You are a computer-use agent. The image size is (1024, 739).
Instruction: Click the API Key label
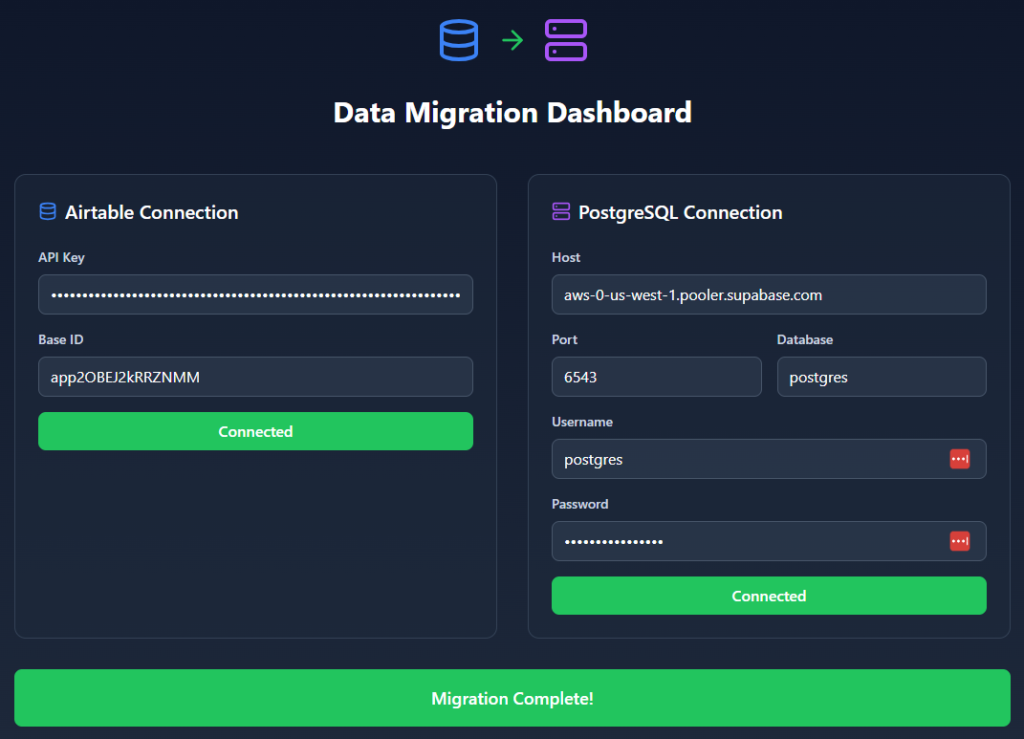61,257
